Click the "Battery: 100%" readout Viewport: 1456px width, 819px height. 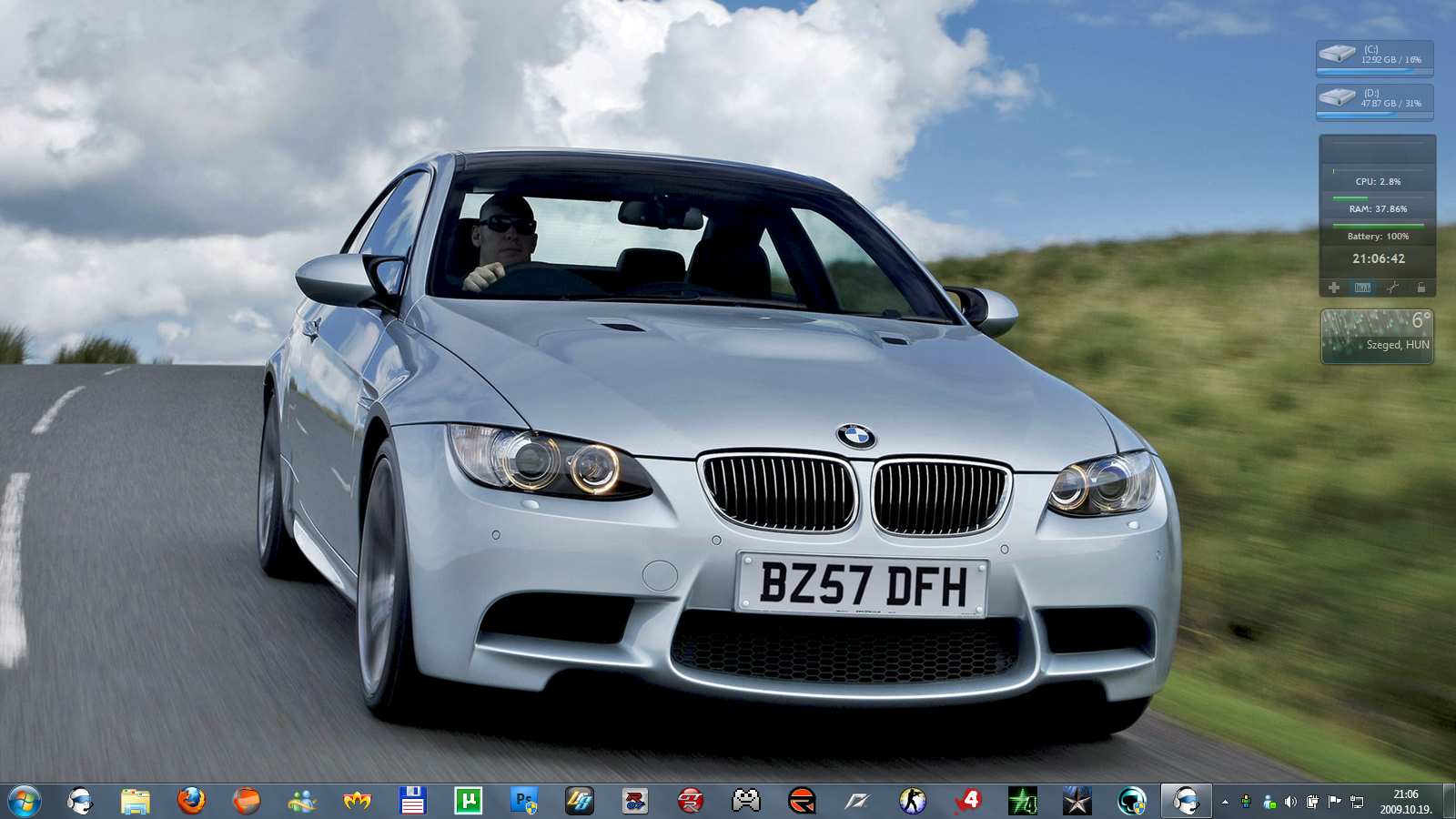click(x=1379, y=237)
